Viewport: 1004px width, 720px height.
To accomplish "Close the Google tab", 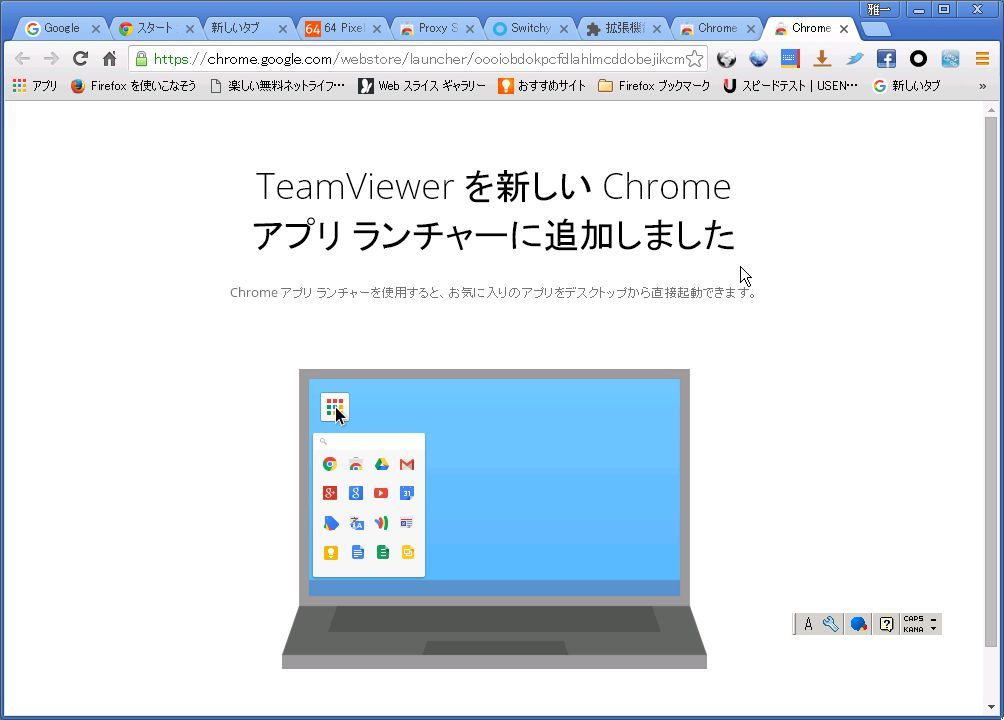I will (x=95, y=29).
